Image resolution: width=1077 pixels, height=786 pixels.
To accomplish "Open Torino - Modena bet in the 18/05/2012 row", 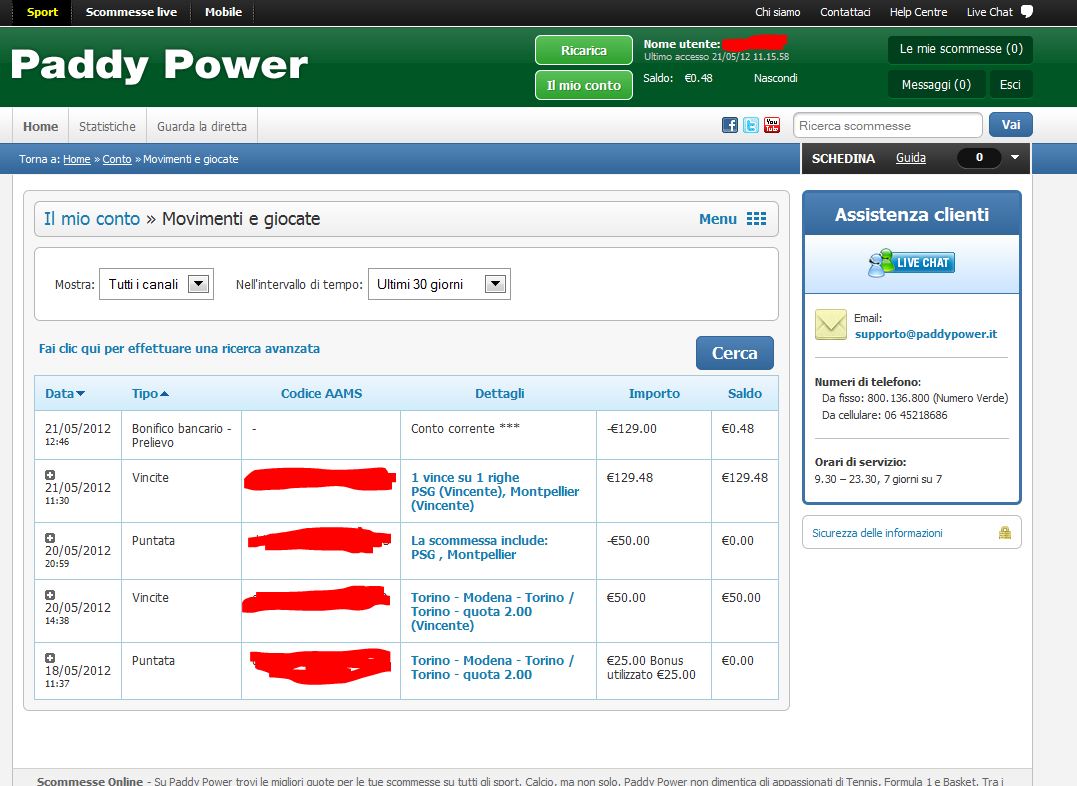I will (x=492, y=667).
